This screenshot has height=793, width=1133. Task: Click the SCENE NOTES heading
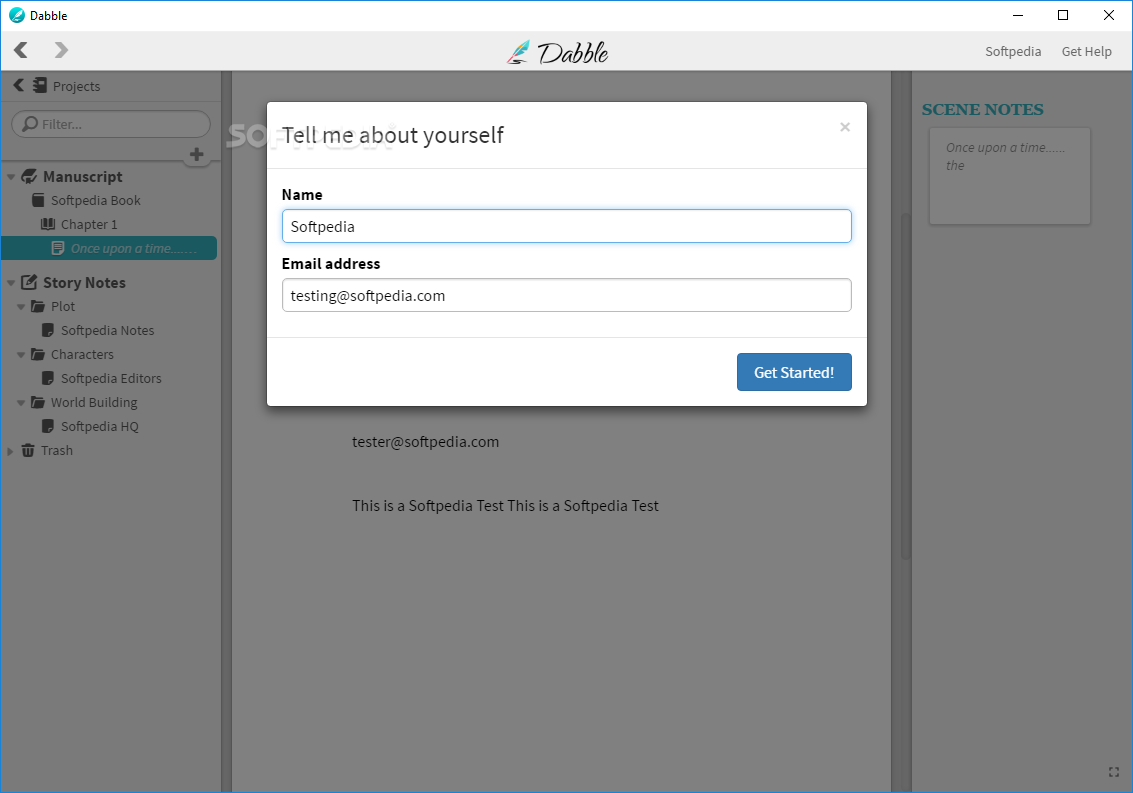982,110
